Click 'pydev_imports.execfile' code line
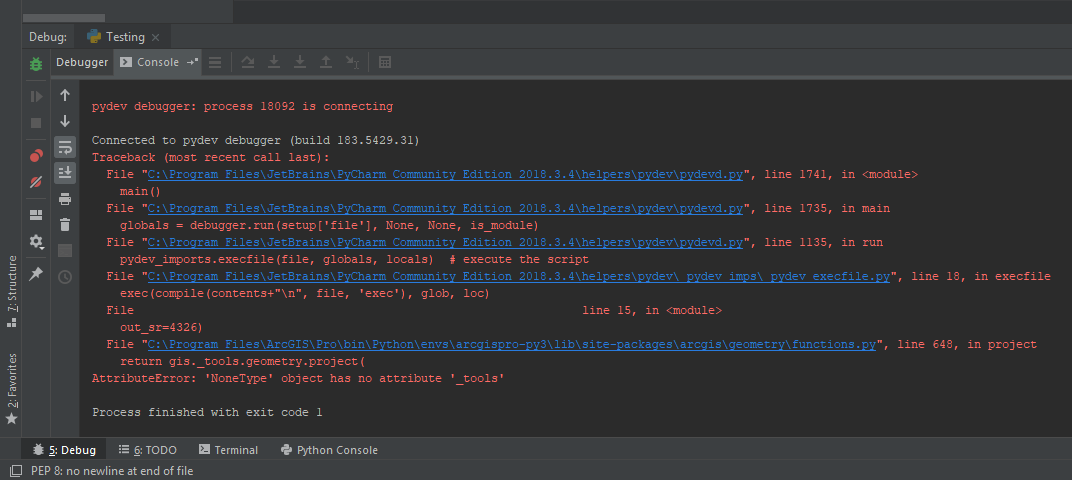The height and width of the screenshot is (480, 1072). pos(354,260)
